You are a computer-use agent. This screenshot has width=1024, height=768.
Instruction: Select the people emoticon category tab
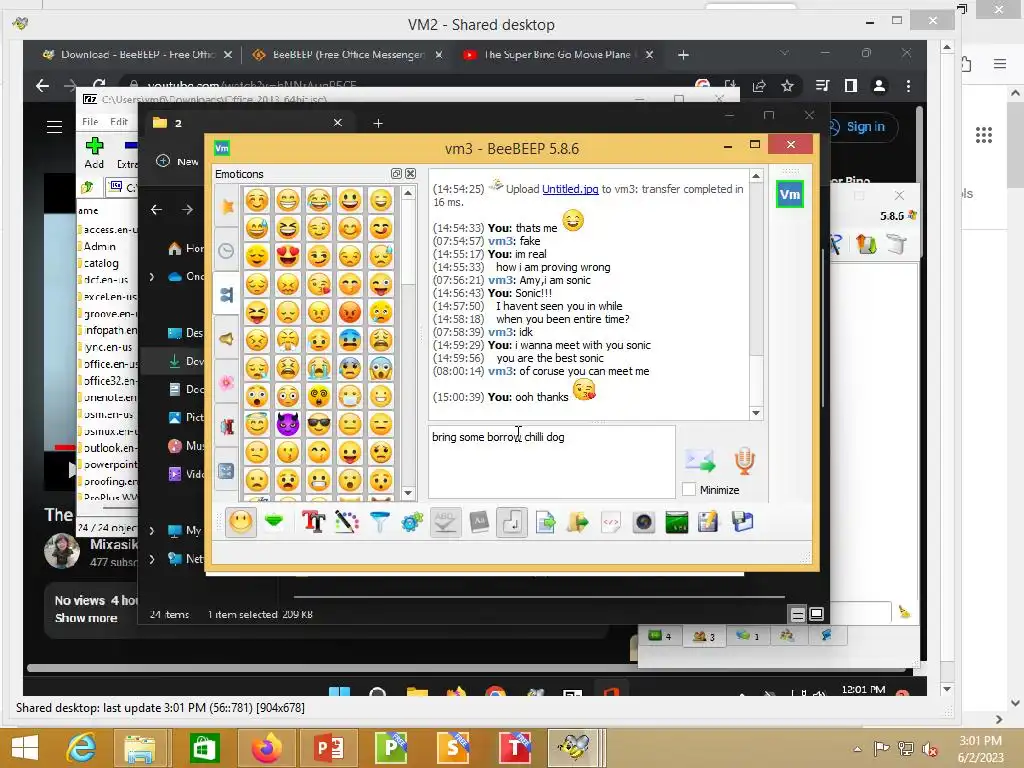click(227, 295)
